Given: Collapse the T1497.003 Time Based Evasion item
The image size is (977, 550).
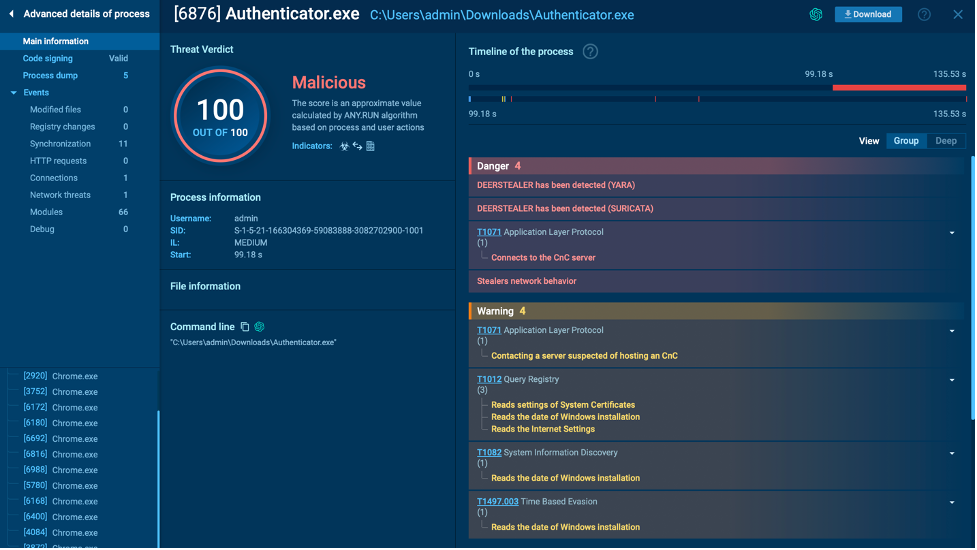Looking at the screenshot, I should [952, 503].
